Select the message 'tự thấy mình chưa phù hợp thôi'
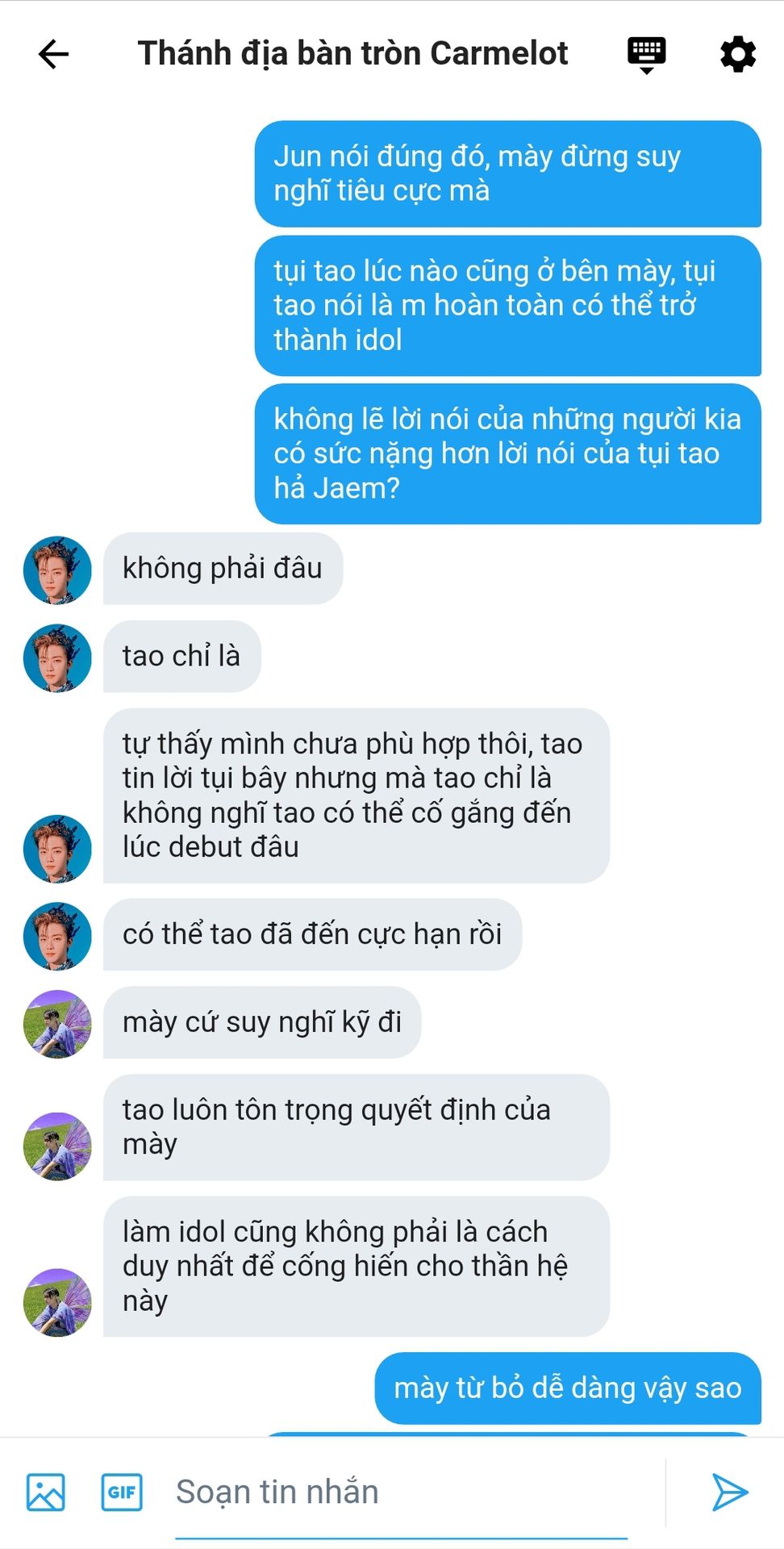The image size is (784, 1549). pyautogui.click(x=357, y=795)
